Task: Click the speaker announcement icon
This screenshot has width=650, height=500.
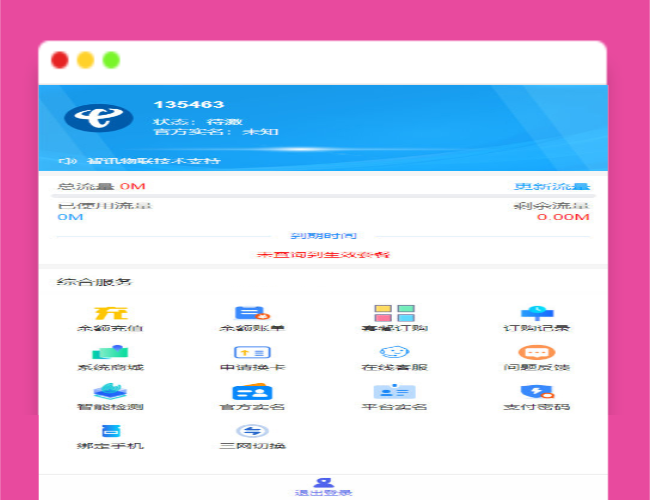Action: pyautogui.click(x=67, y=161)
